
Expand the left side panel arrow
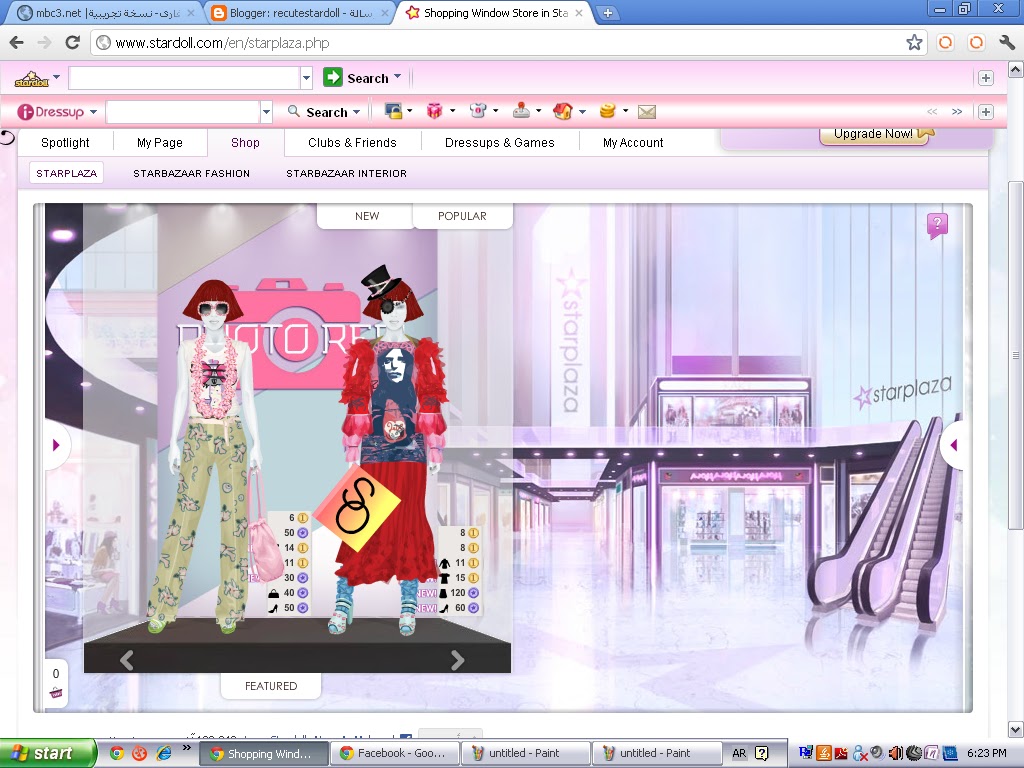point(56,445)
